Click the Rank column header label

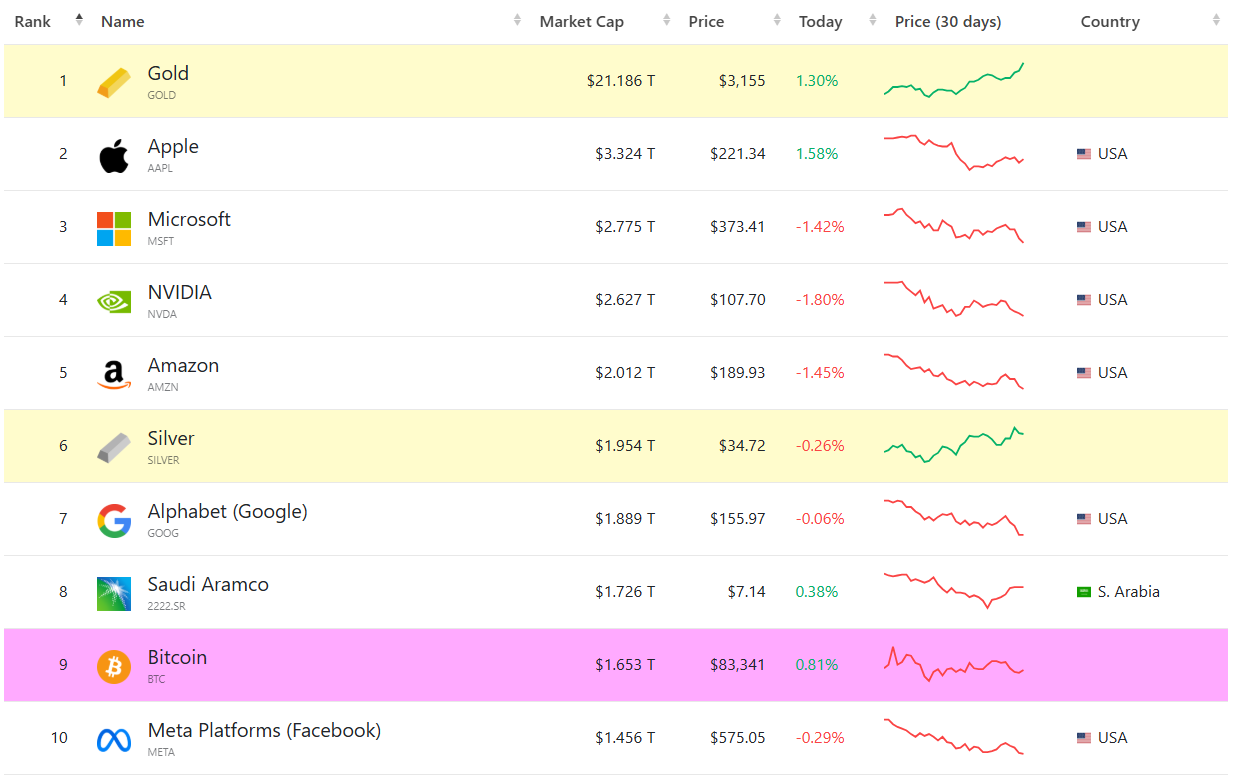click(33, 22)
